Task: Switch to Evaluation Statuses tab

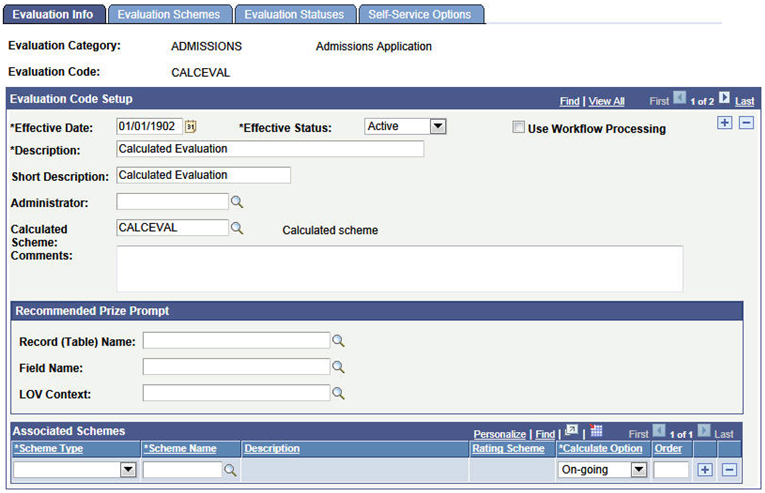Action: (x=294, y=15)
